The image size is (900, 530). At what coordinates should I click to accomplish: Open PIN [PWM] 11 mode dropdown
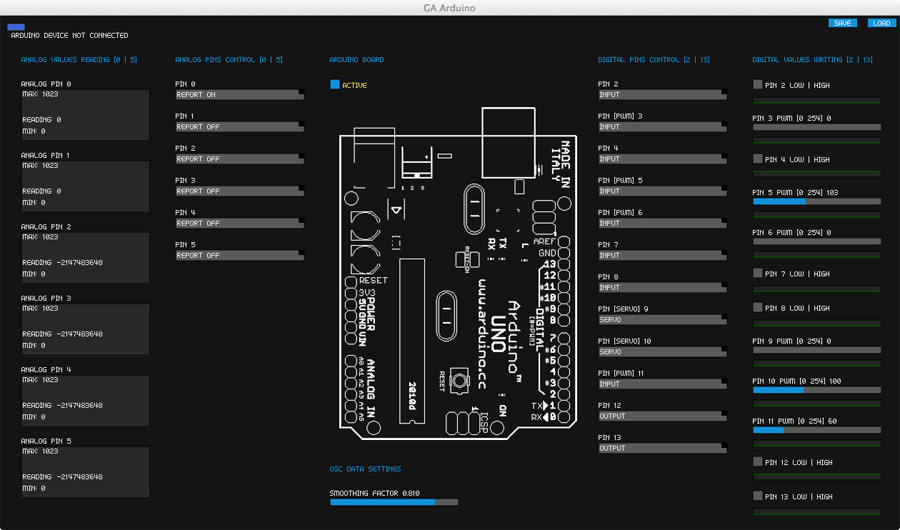pyautogui.click(x=662, y=384)
